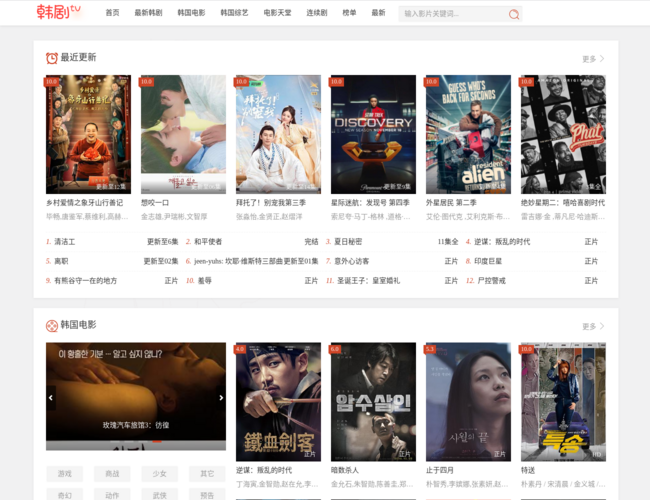The width and height of the screenshot is (650, 500).
Task: Click title 逆谍：叛乱的时代 under poster
Action: pos(264,470)
